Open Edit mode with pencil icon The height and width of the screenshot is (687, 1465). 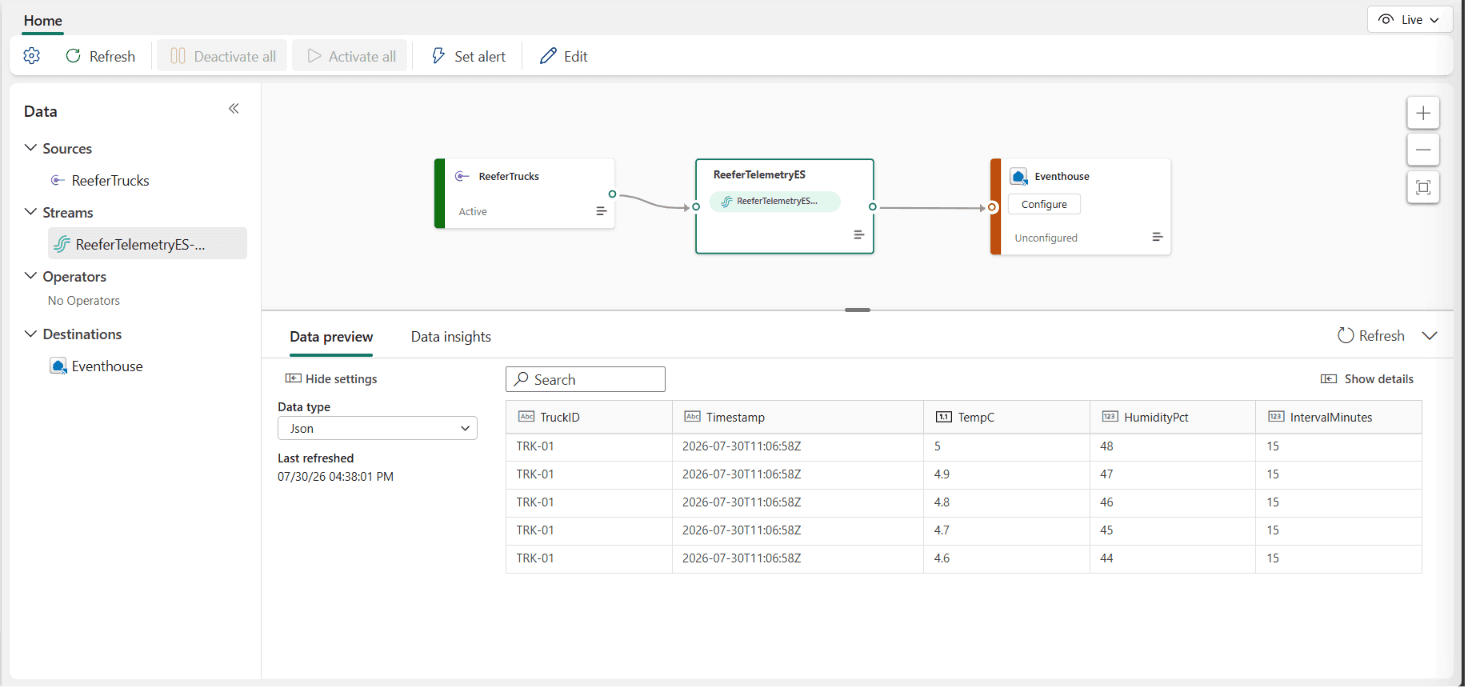pos(564,56)
